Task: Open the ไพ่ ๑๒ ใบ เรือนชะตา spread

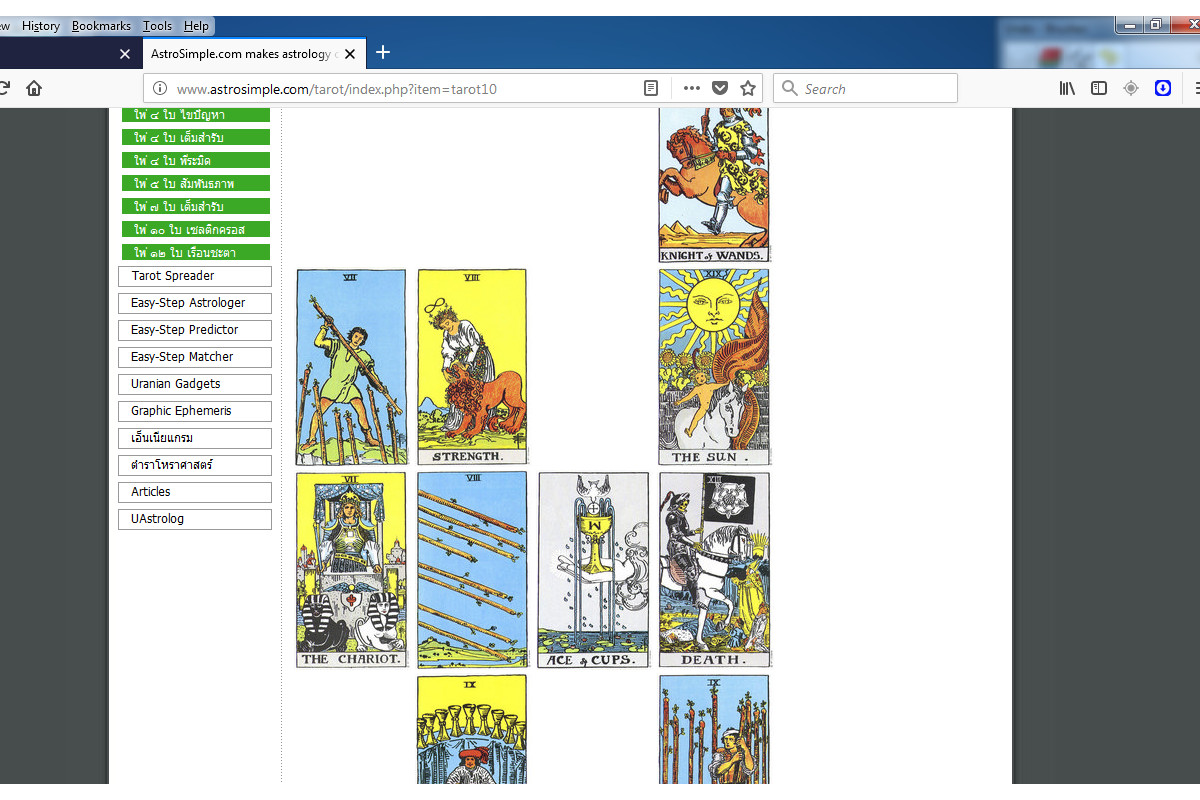Action: (x=196, y=252)
